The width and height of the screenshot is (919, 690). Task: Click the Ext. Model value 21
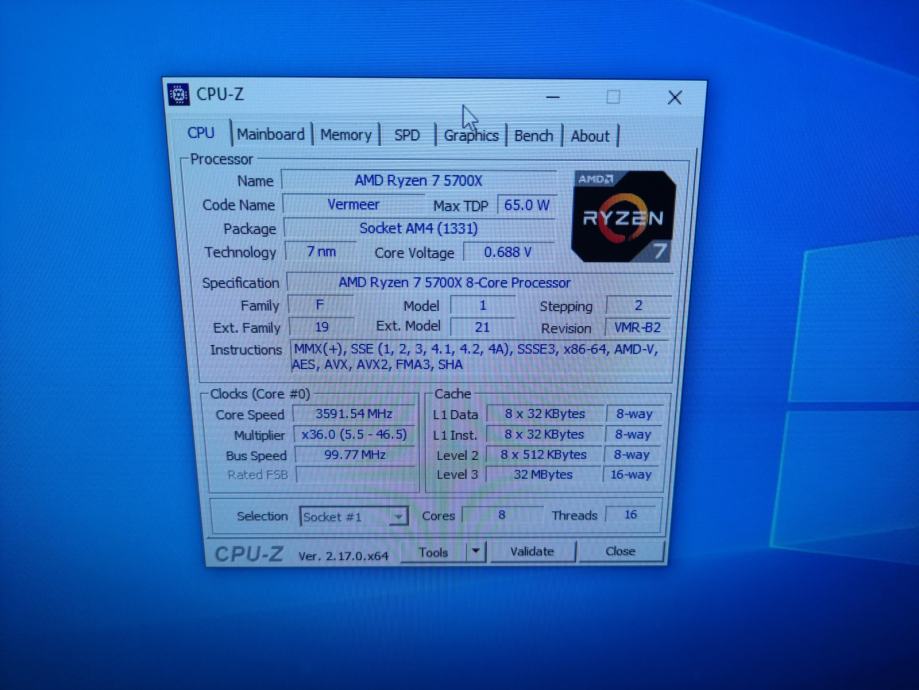pos(482,327)
